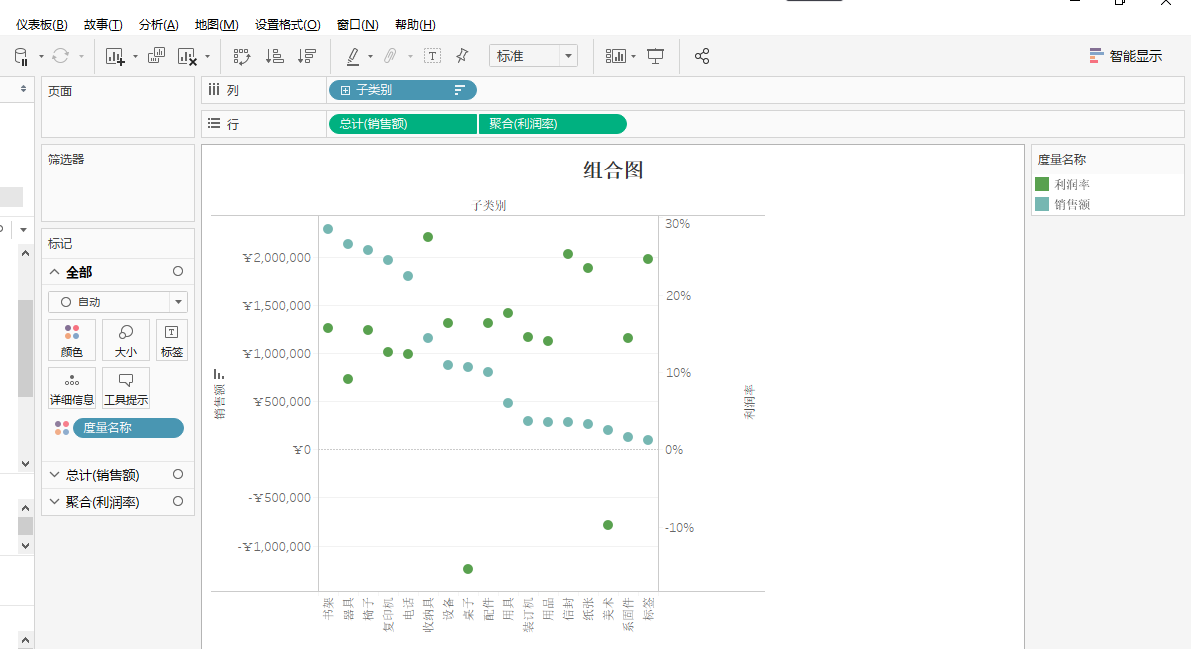Click the left panel vertical scrollbar thumb
Image resolution: width=1191 pixels, height=649 pixels.
25,348
